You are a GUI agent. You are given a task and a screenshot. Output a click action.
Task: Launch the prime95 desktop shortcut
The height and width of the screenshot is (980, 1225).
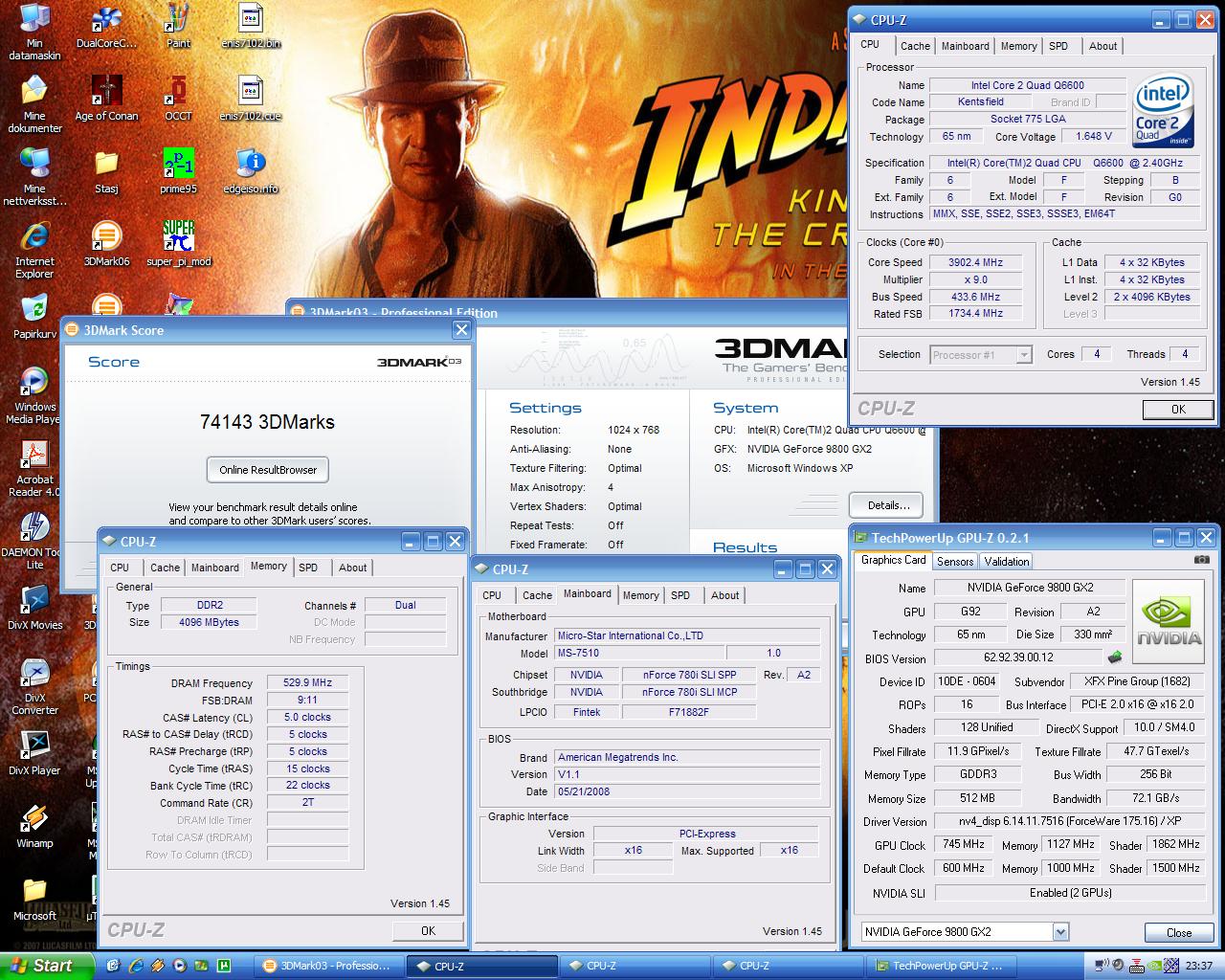click(178, 171)
